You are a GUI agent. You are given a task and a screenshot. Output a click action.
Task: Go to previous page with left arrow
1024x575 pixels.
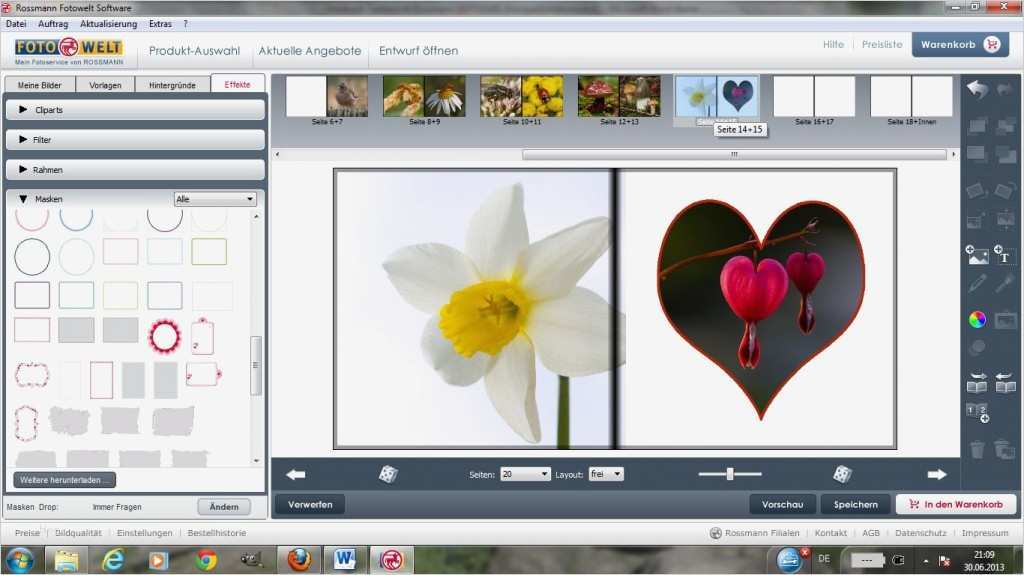tap(296, 474)
